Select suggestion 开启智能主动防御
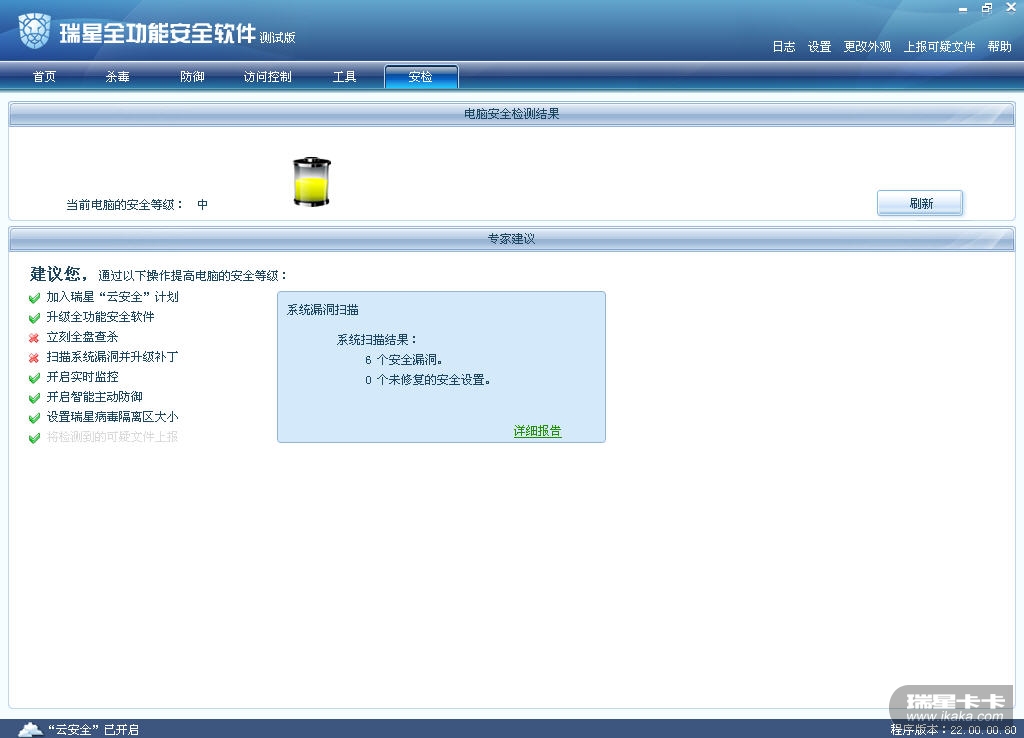This screenshot has width=1024, height=738. [x=95, y=396]
